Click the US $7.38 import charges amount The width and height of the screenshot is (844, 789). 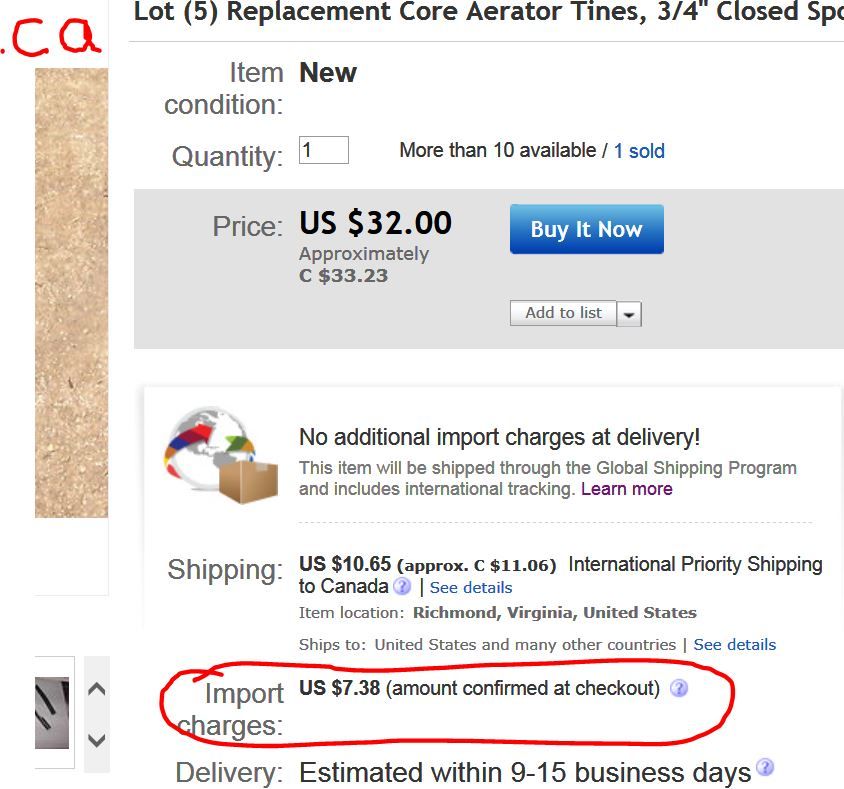coord(339,688)
